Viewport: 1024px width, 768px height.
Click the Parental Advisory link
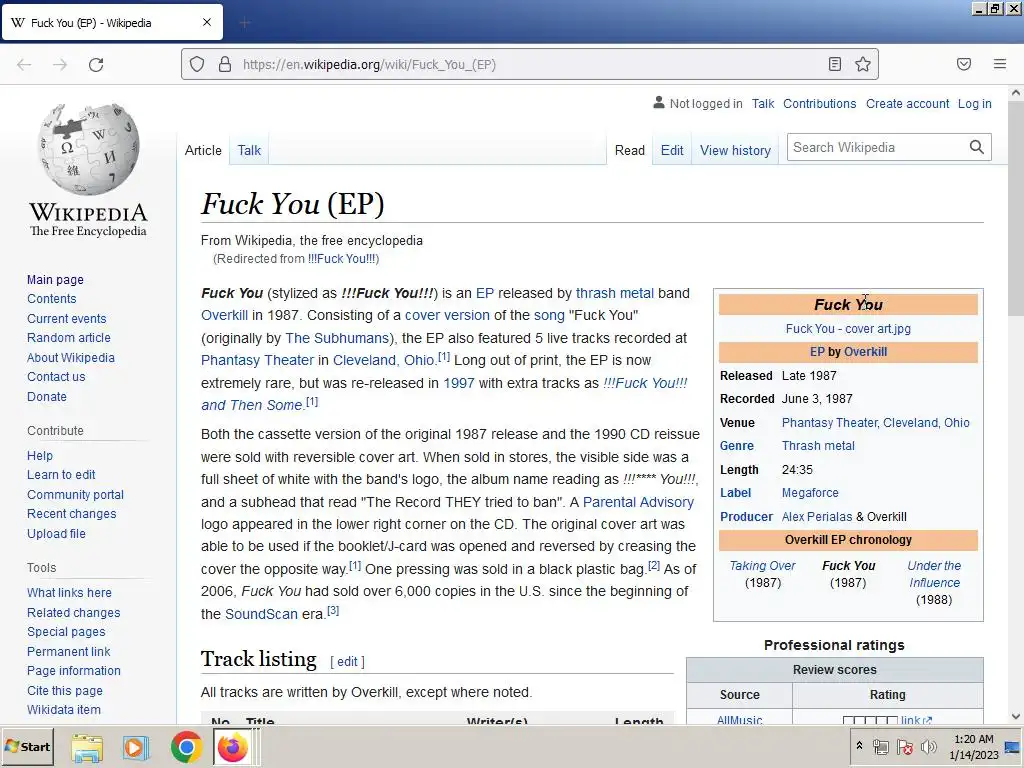coord(637,502)
